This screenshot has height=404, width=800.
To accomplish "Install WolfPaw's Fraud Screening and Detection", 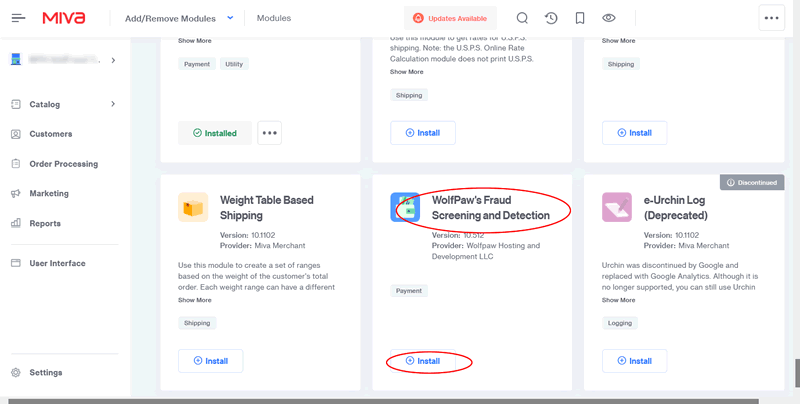I will (x=422, y=360).
